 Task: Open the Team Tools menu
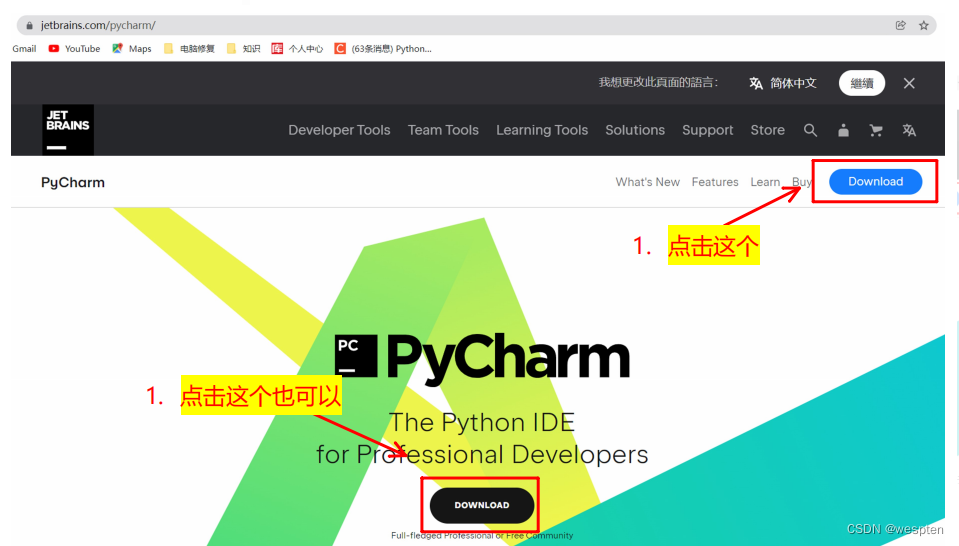[443, 130]
